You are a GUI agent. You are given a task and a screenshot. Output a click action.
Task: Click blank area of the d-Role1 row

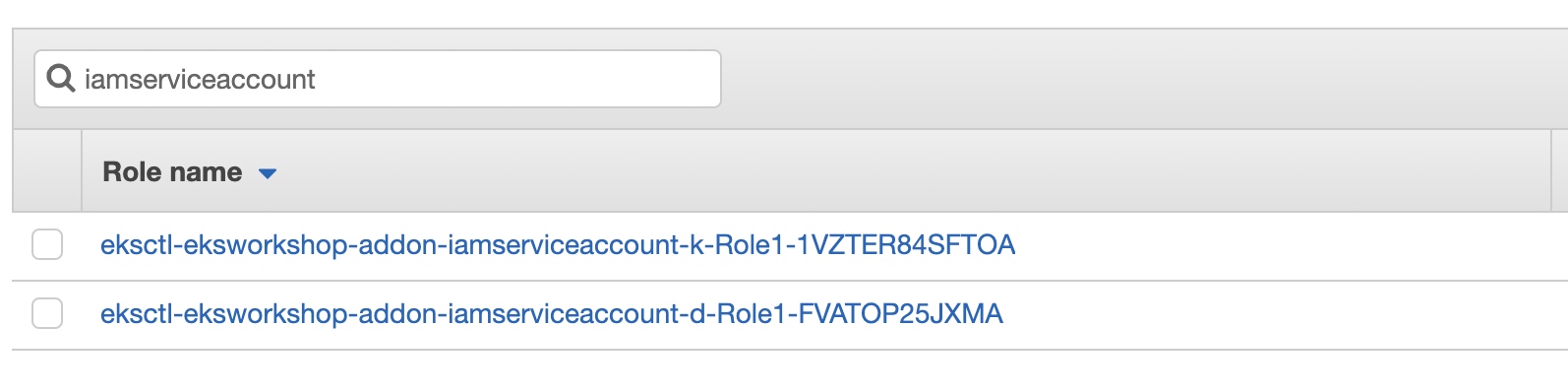(x=1279, y=314)
